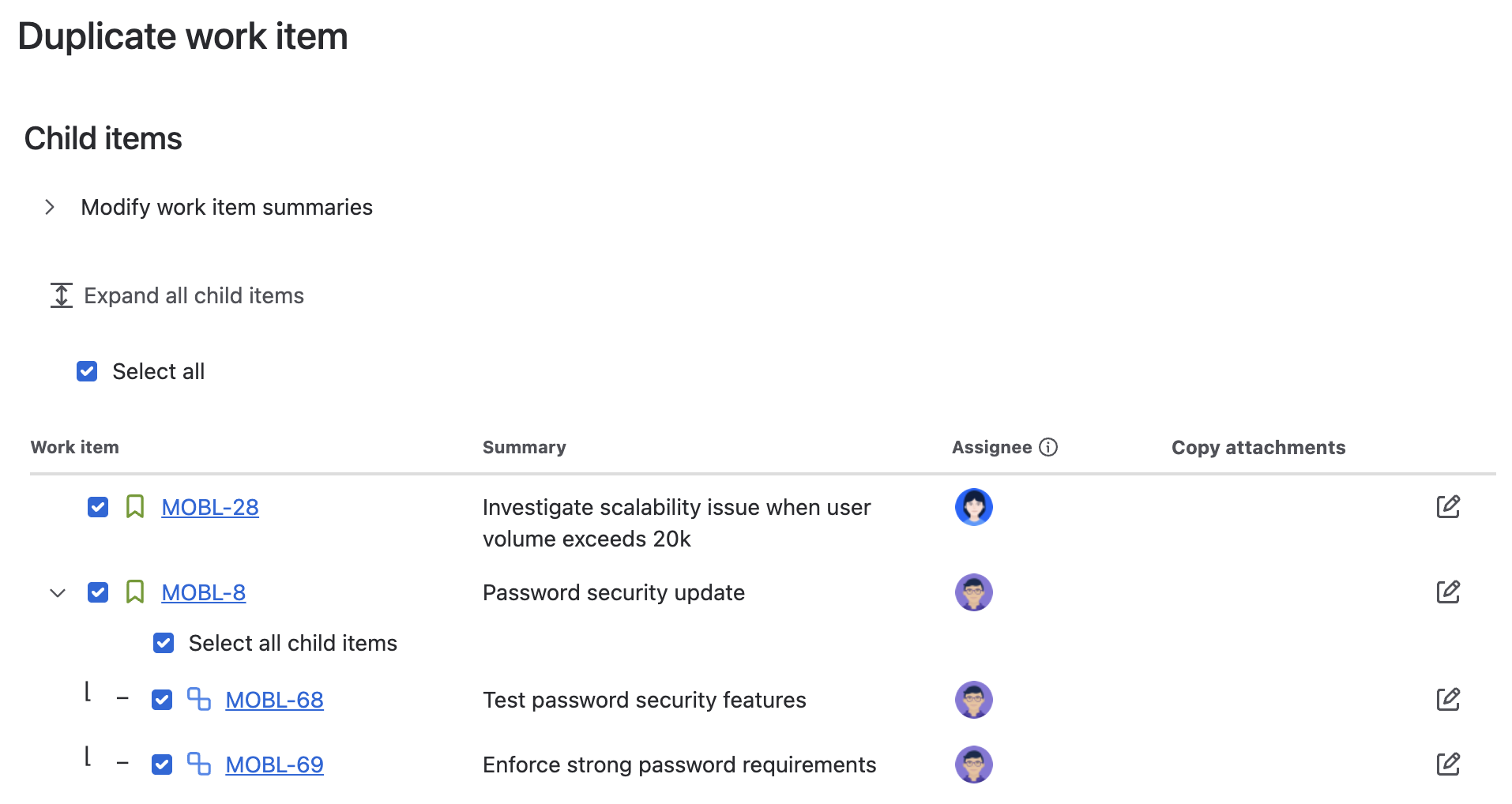This screenshot has height=804, width=1512.
Task: Click the Copy attachments column header
Action: (x=1258, y=447)
